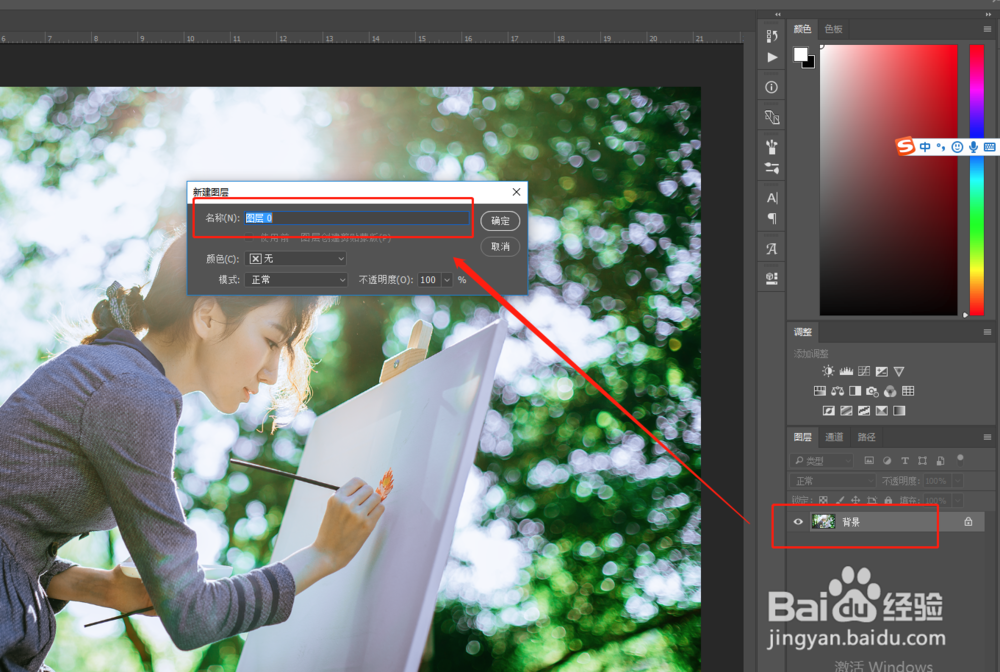
Task: Toggle lock image pixels brush icon
Action: (x=840, y=500)
